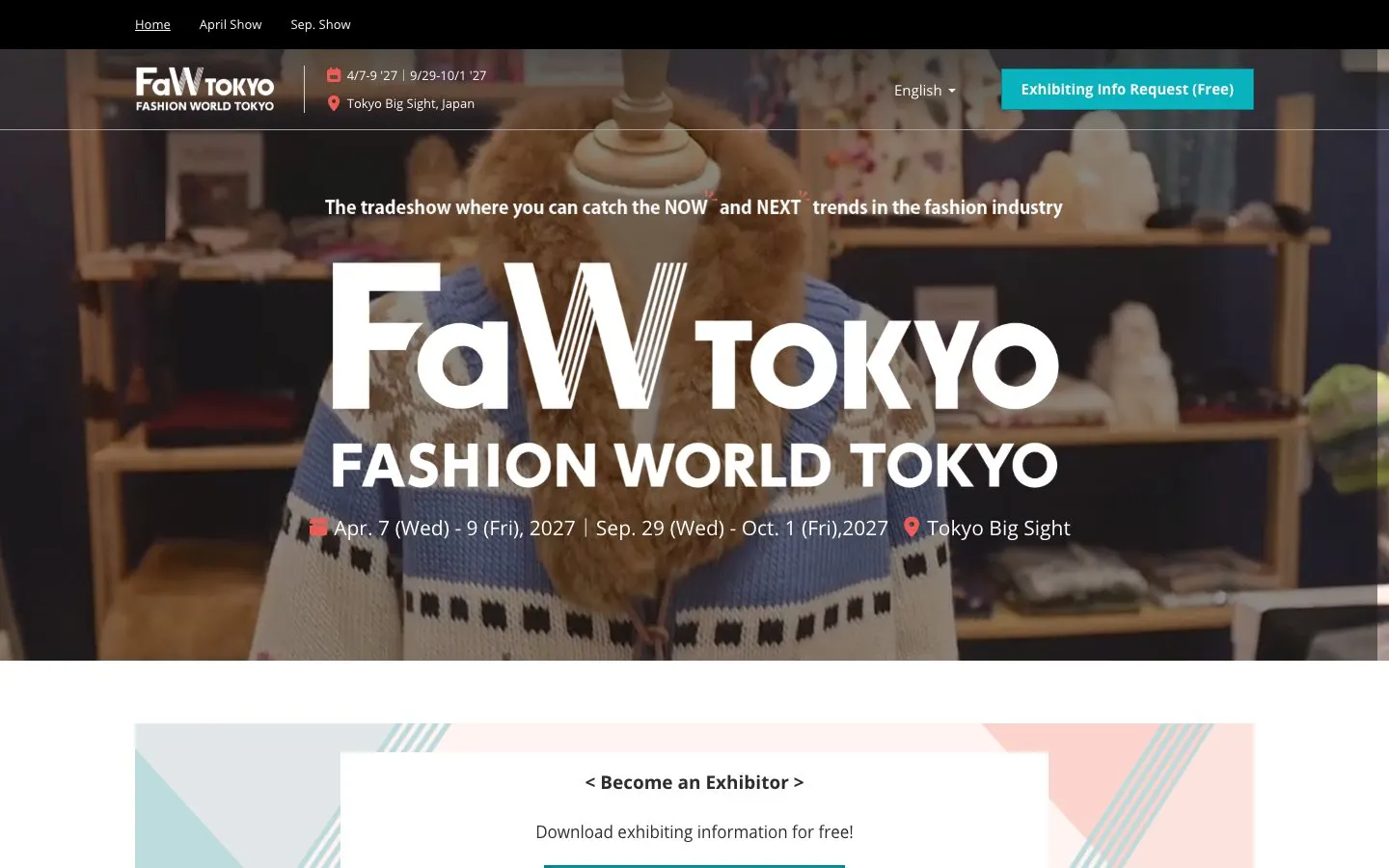Click the header dates 9/29-10/1 '27
The width and height of the screenshot is (1389, 868).
coord(448,75)
